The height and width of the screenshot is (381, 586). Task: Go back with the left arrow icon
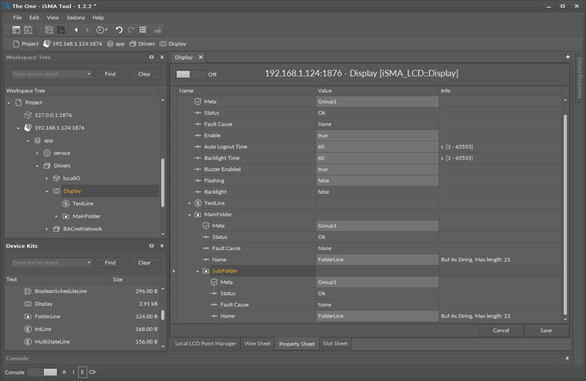click(76, 30)
